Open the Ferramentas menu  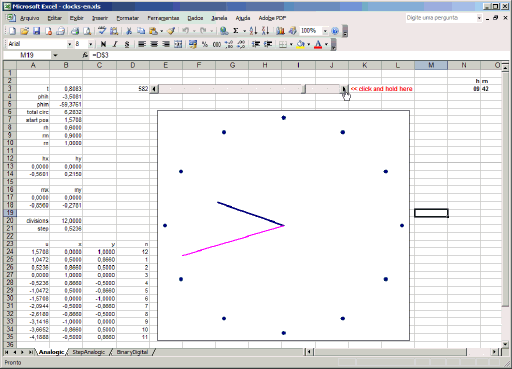tap(163, 18)
